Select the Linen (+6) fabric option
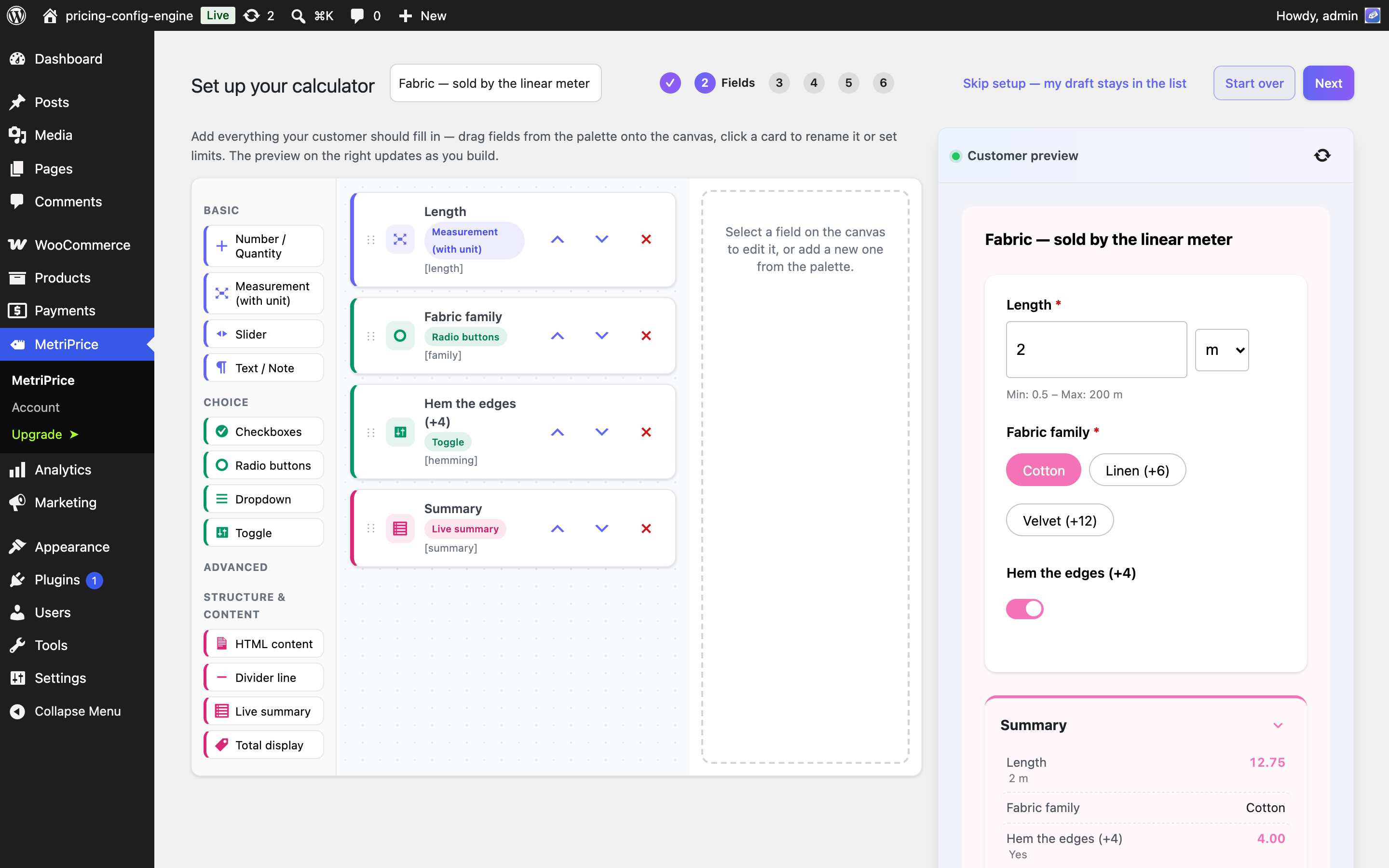Image resolution: width=1389 pixels, height=868 pixels. tap(1137, 470)
